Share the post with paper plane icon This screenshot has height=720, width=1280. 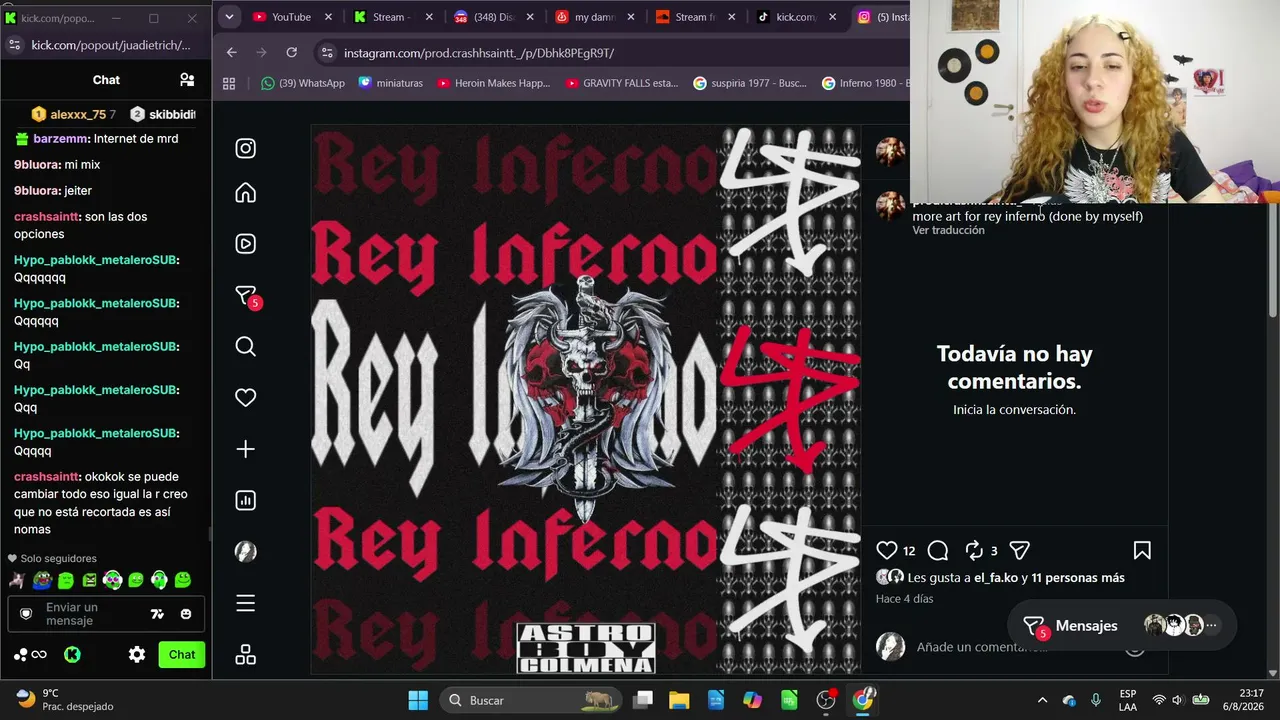[x=1020, y=550]
